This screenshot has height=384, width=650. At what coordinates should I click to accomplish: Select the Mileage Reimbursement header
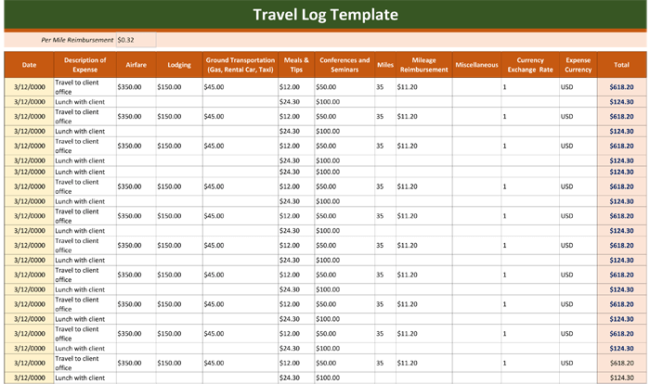click(424, 65)
